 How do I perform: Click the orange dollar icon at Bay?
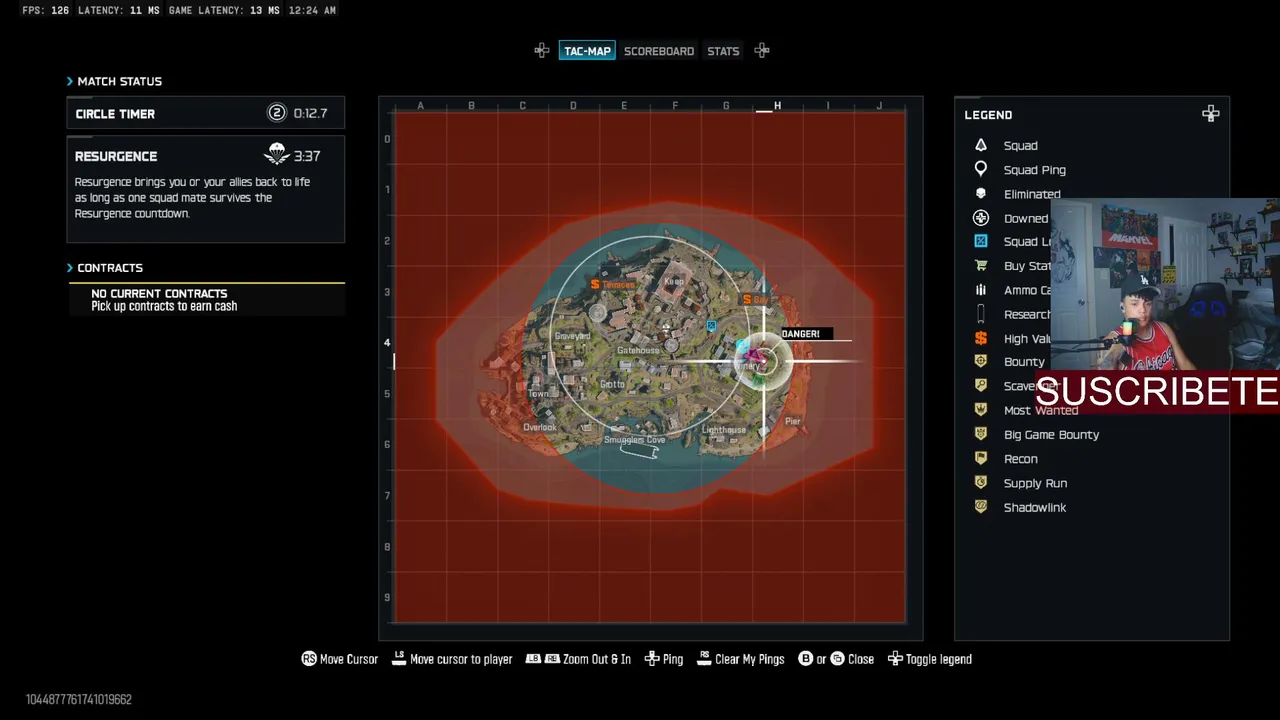pos(747,299)
